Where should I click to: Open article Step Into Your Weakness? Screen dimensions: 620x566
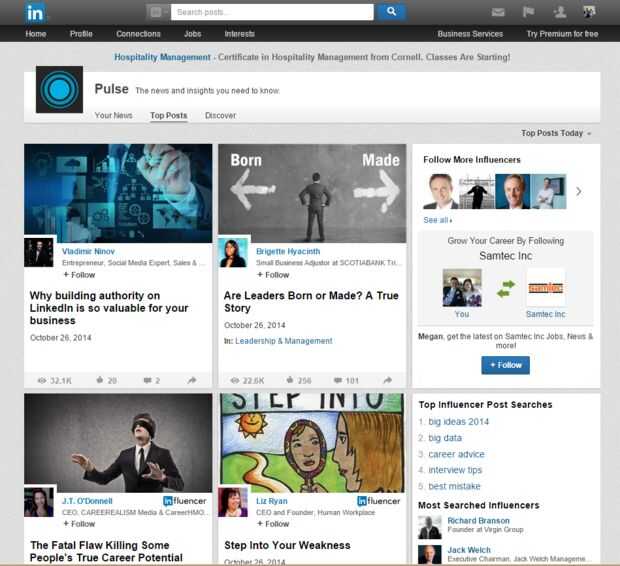(x=287, y=545)
